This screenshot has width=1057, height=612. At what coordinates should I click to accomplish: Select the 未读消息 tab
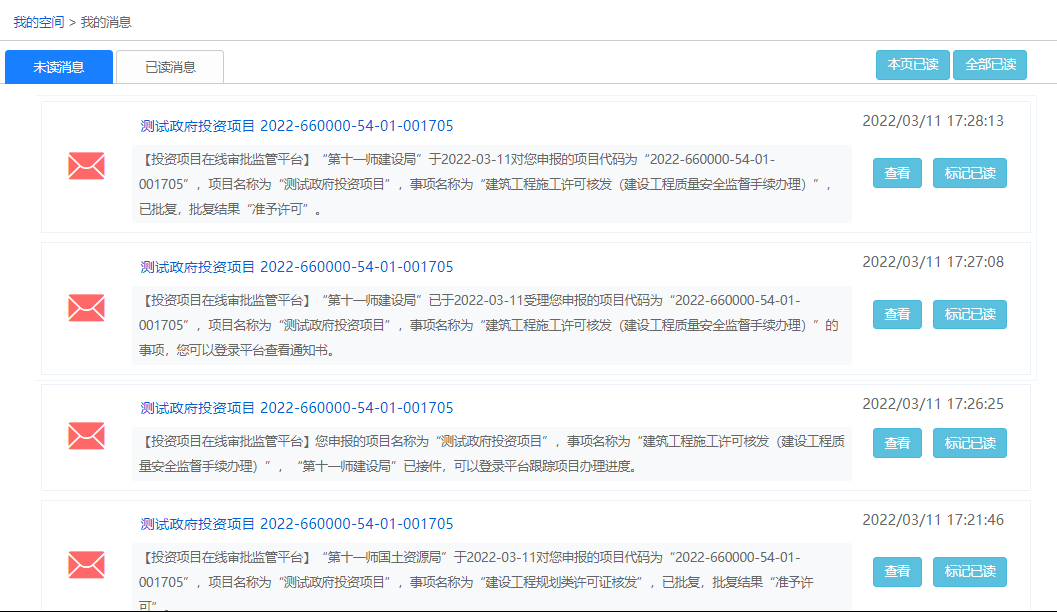coord(59,67)
